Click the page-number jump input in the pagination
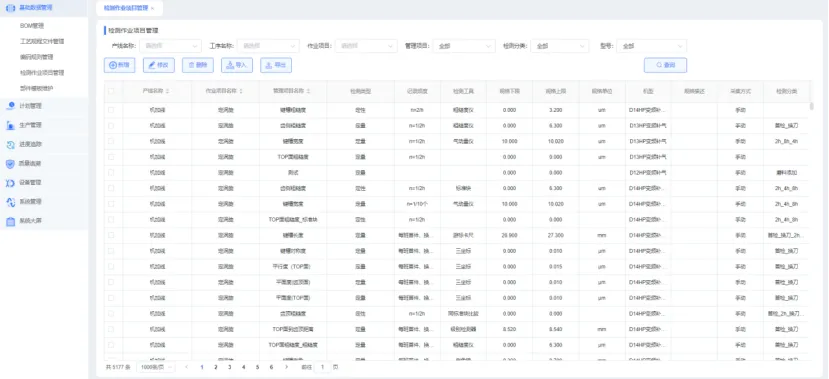The width and height of the screenshot is (829, 379). click(322, 367)
